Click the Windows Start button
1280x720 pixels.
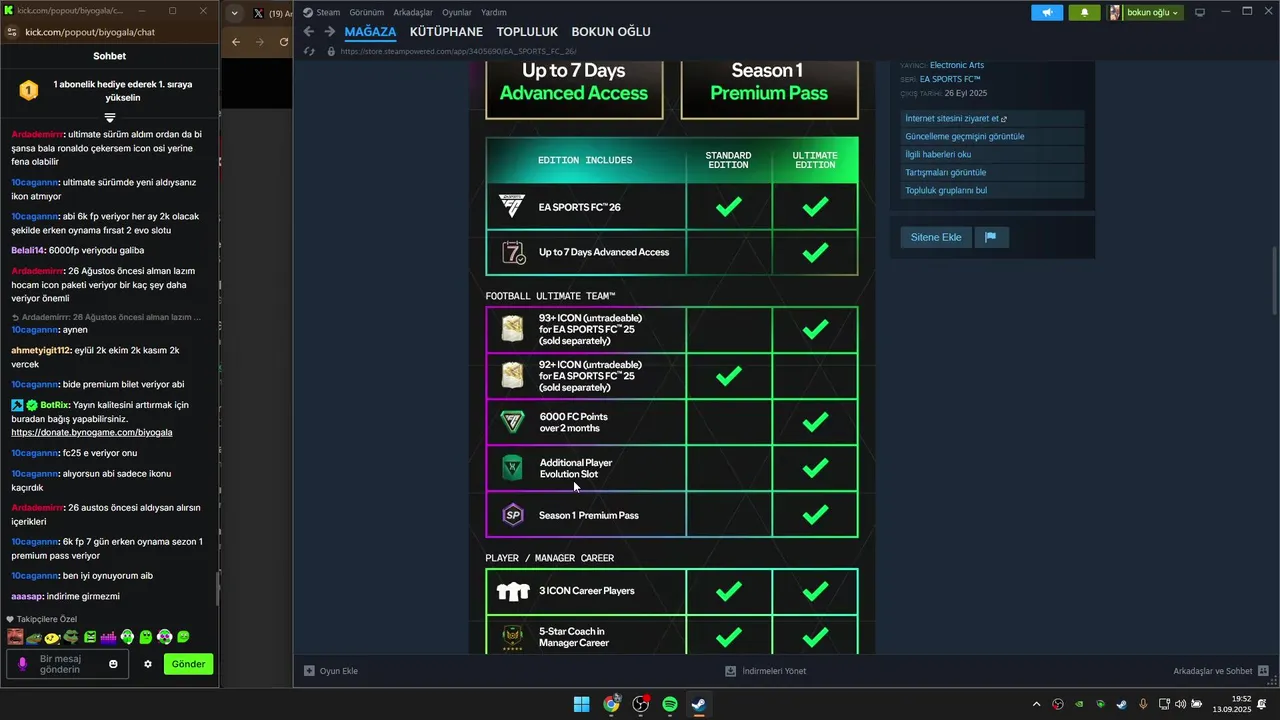[x=581, y=704]
